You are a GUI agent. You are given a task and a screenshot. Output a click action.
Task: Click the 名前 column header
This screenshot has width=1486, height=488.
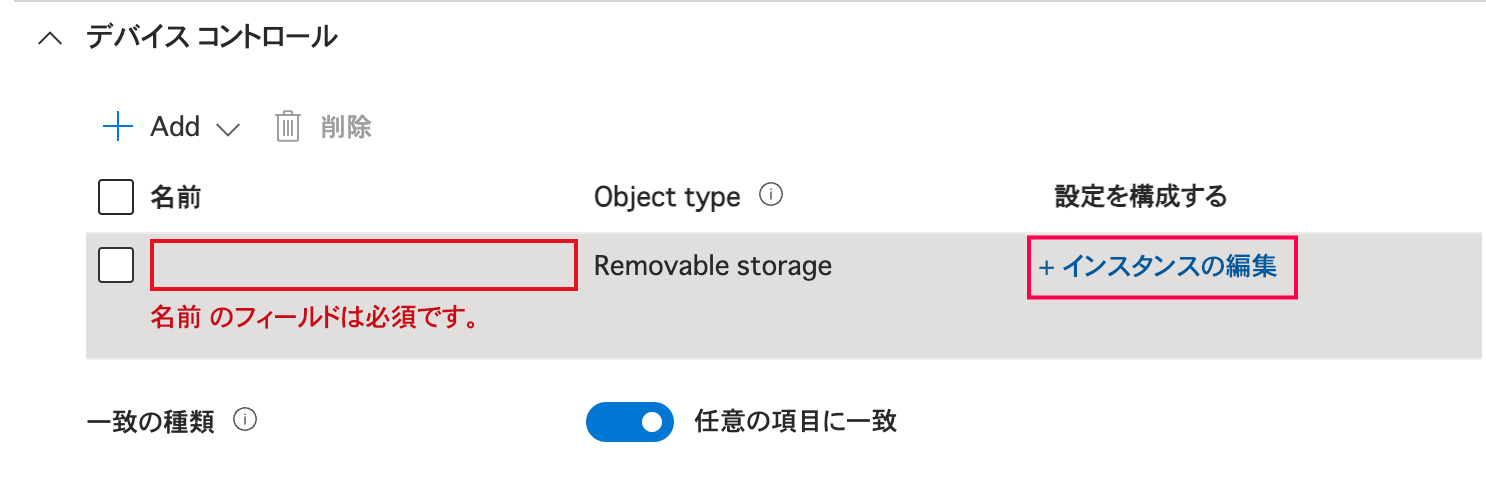(x=176, y=197)
